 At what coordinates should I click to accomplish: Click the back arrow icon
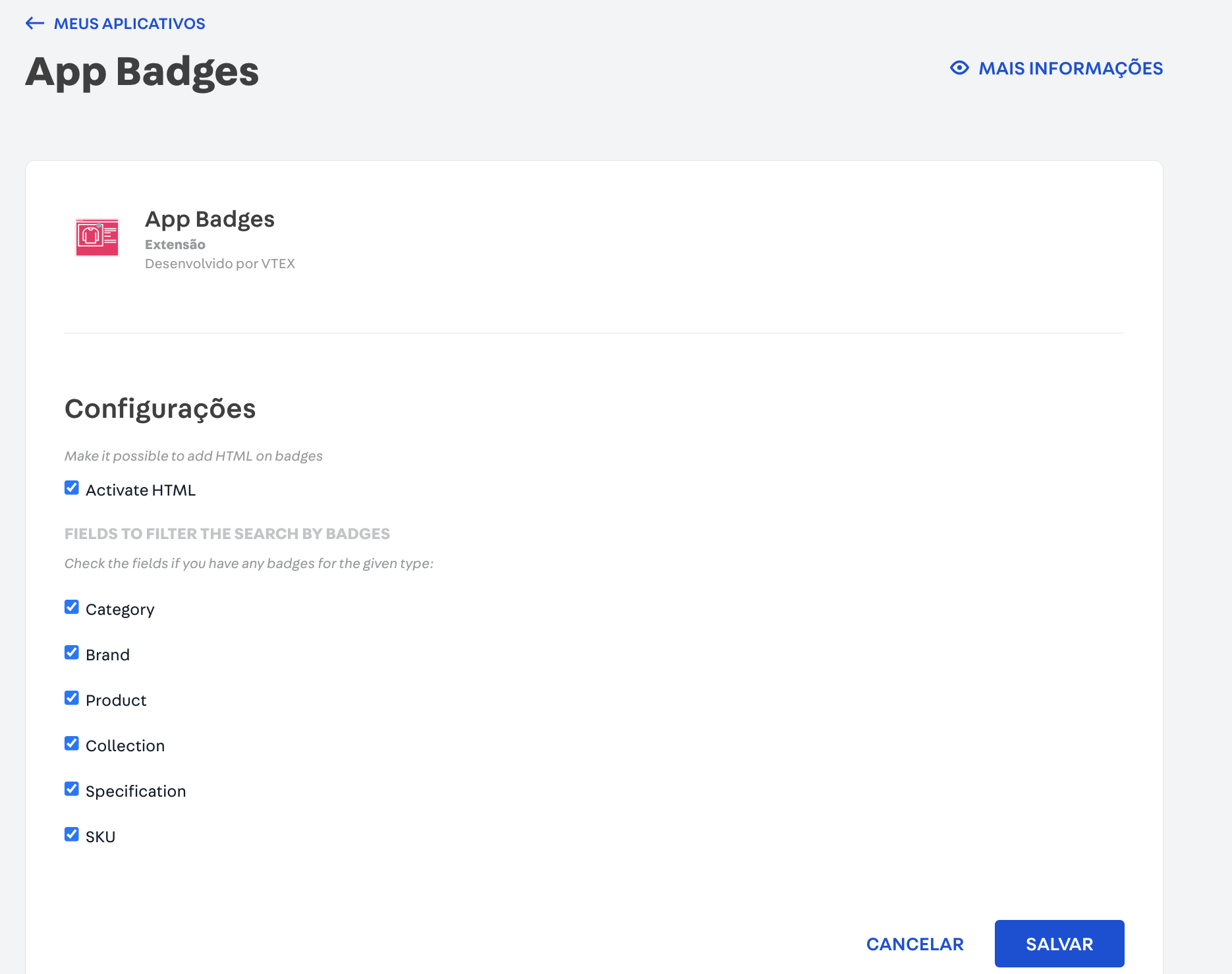coord(34,24)
